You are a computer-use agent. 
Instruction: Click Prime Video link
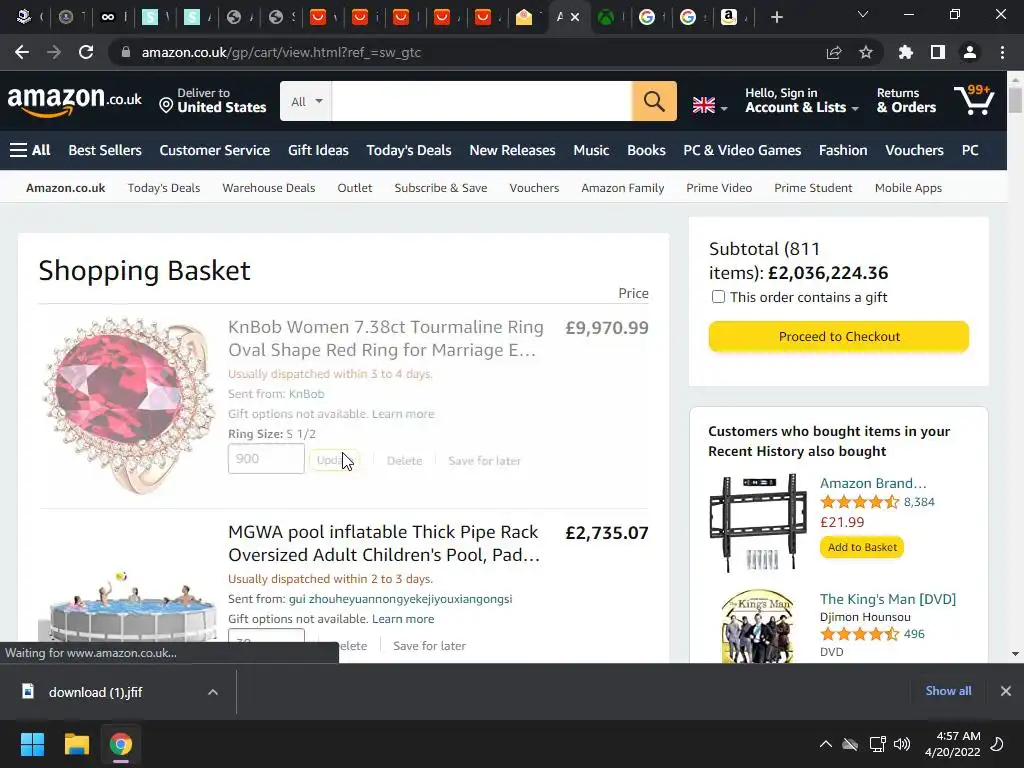click(x=719, y=188)
